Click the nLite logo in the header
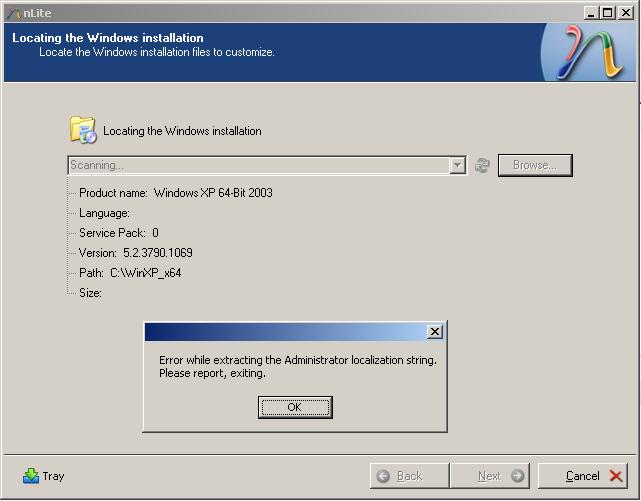 590,52
